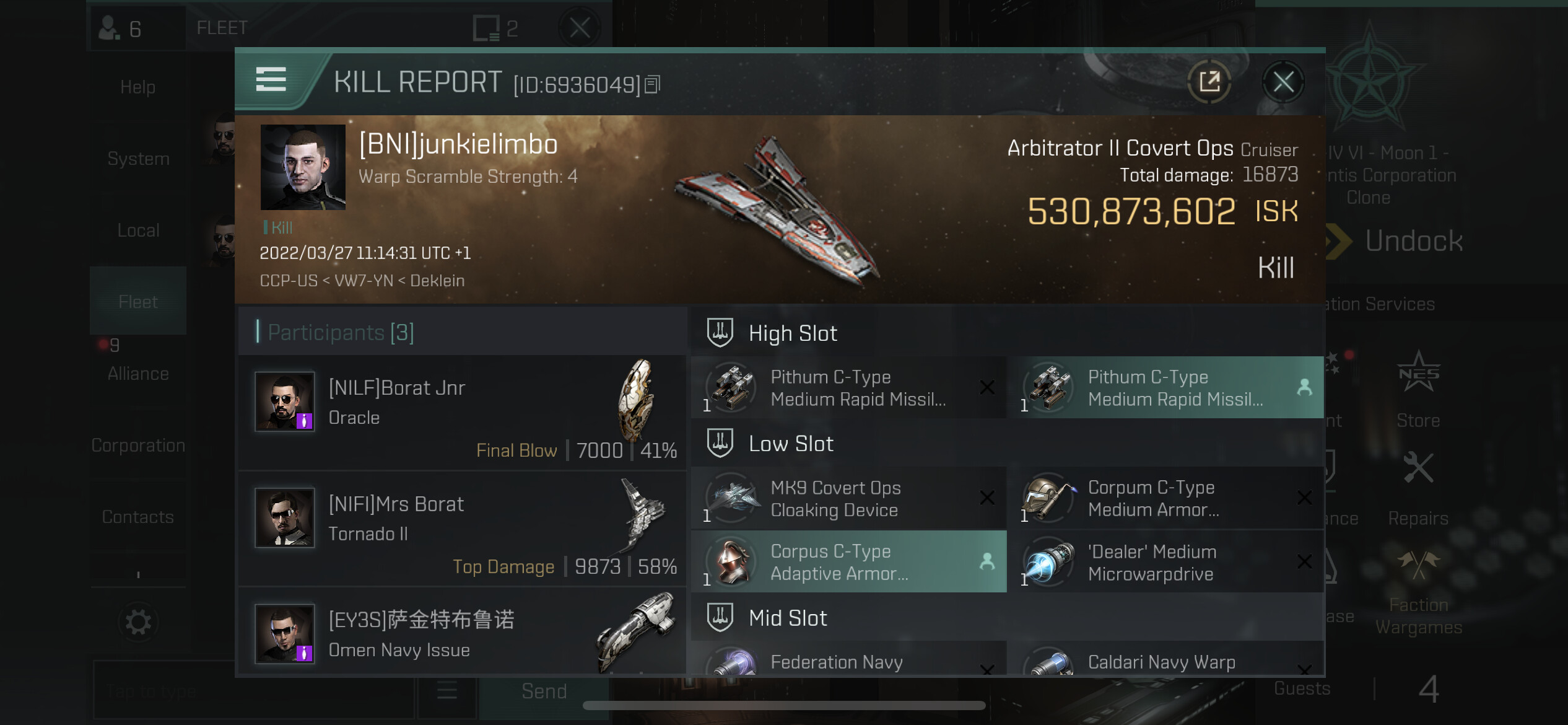
Task: Copy the kill report ID icon
Action: point(653,84)
